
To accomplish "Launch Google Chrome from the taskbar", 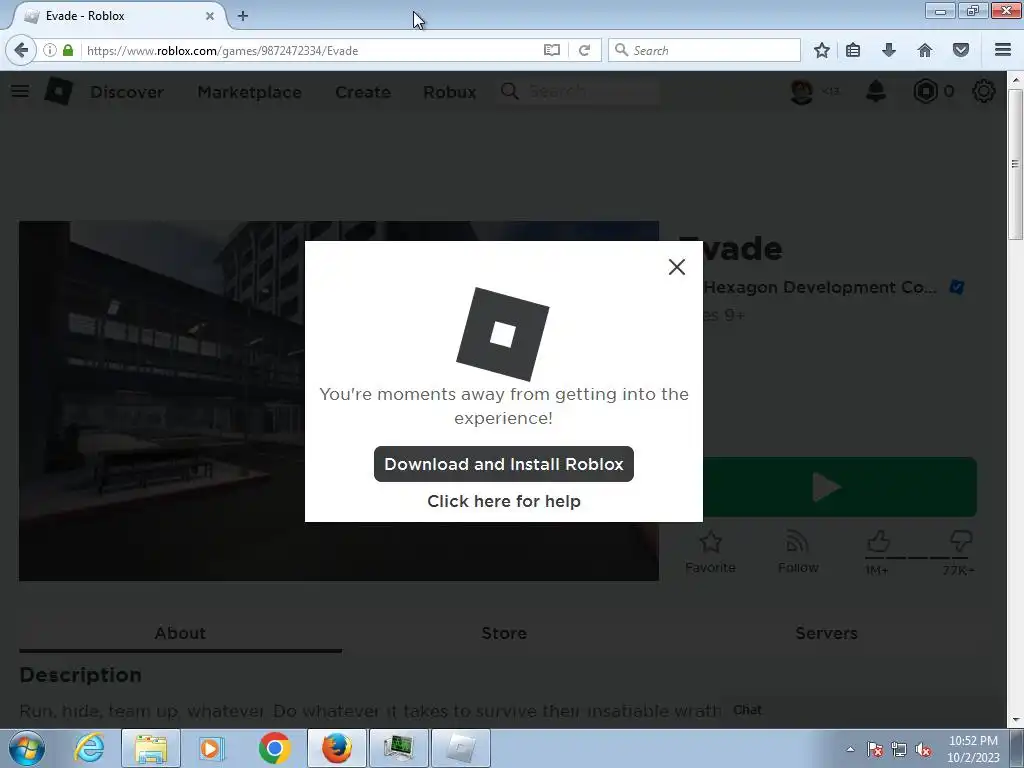I will coord(274,748).
